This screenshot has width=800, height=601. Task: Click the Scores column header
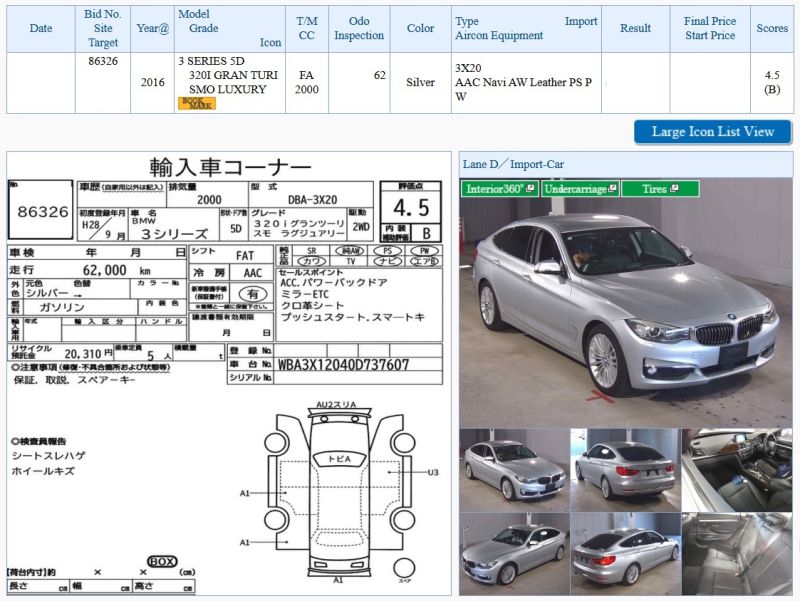(772, 29)
